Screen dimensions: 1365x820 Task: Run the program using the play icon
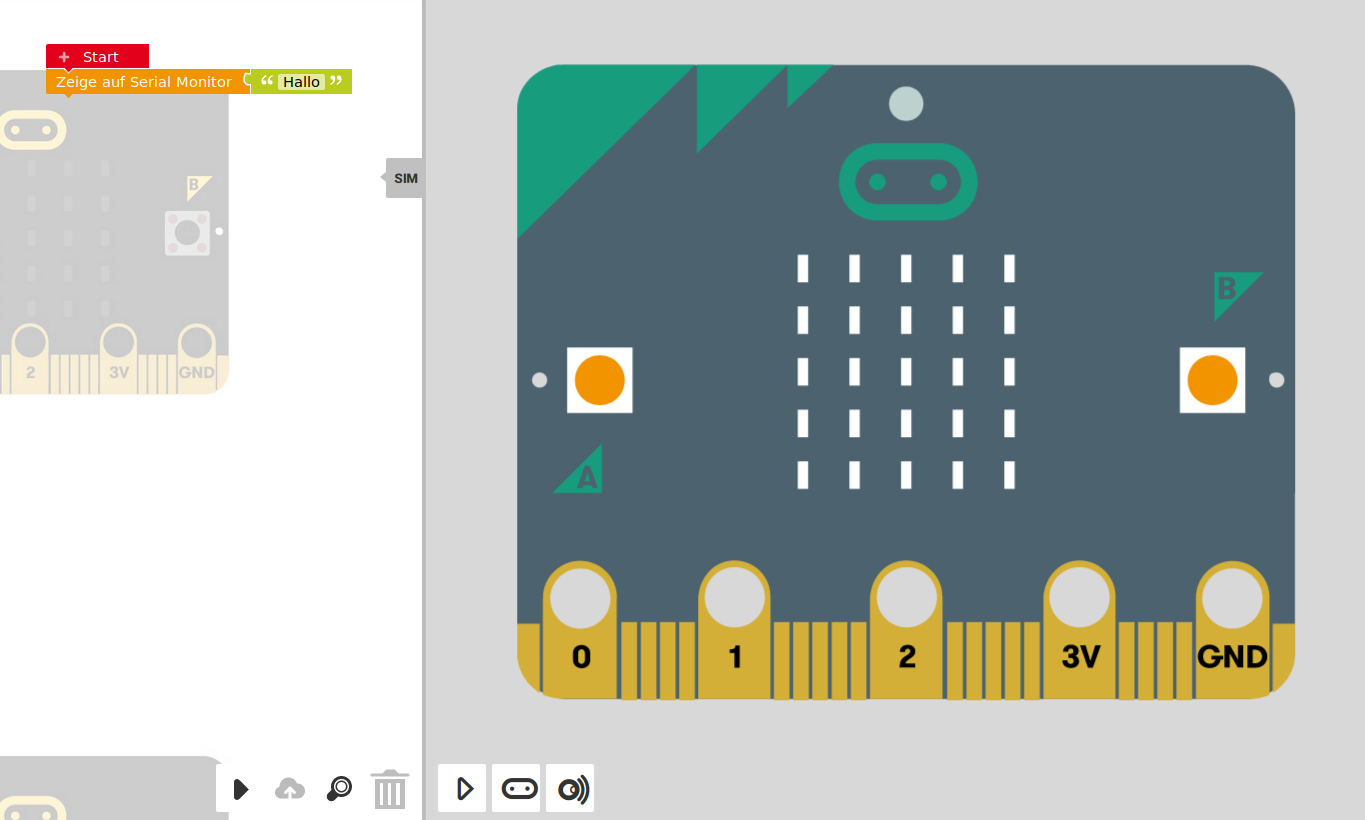pyautogui.click(x=240, y=789)
